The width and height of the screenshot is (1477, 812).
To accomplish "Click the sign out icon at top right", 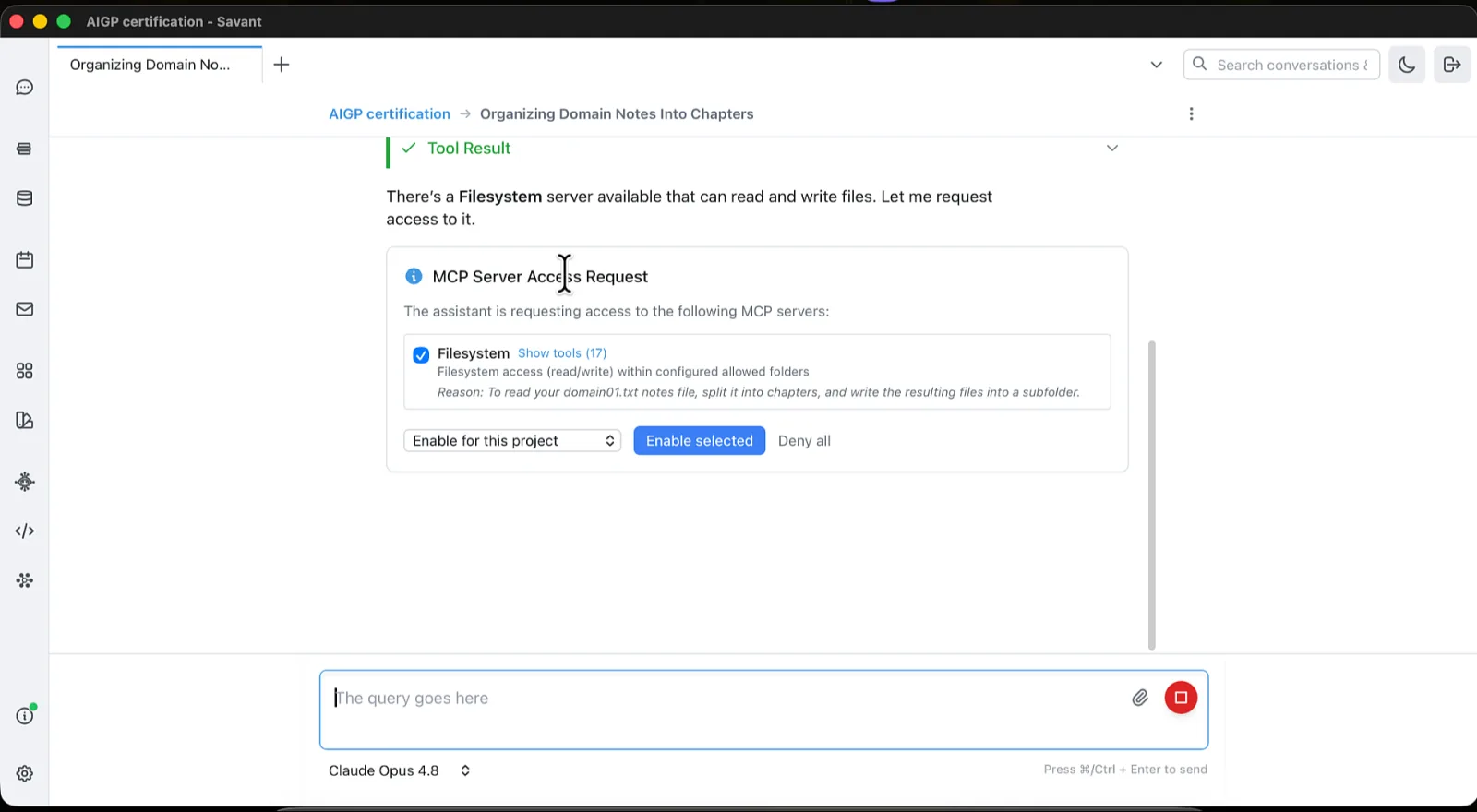I will [x=1452, y=65].
